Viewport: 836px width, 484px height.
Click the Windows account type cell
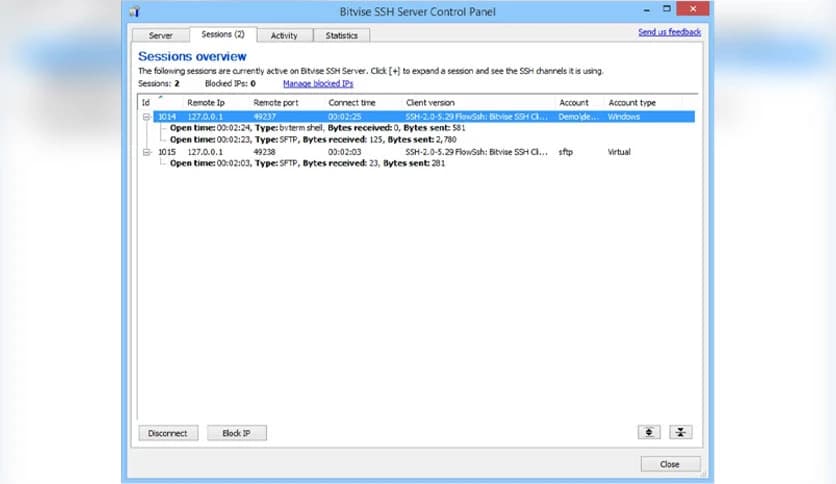coord(624,117)
